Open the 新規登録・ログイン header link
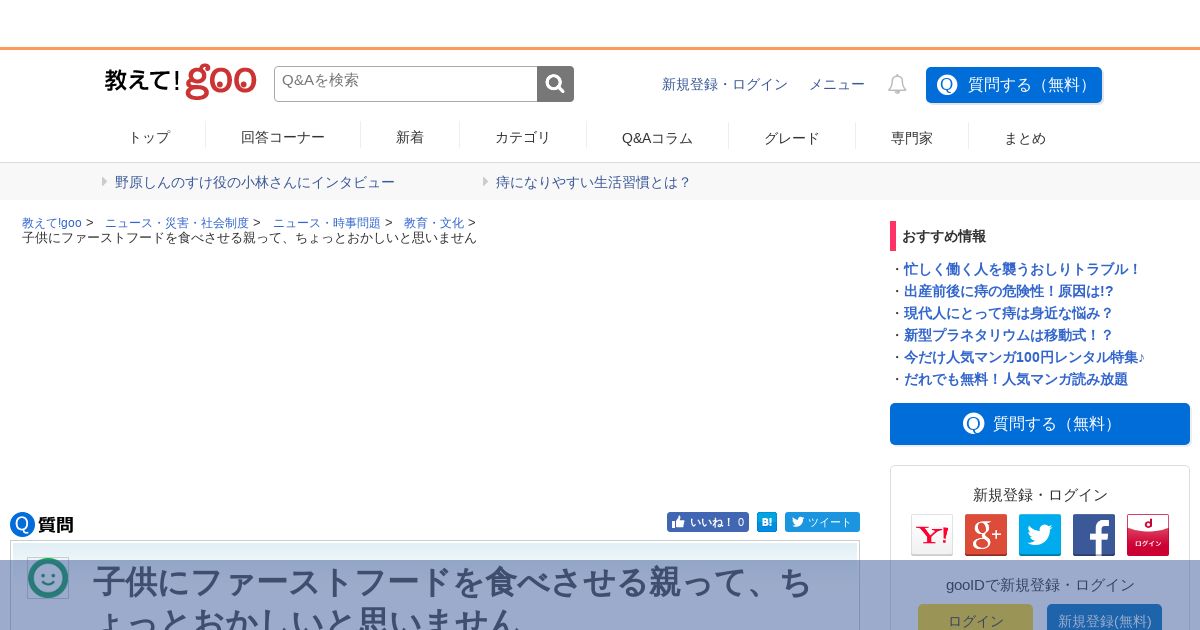 point(725,85)
